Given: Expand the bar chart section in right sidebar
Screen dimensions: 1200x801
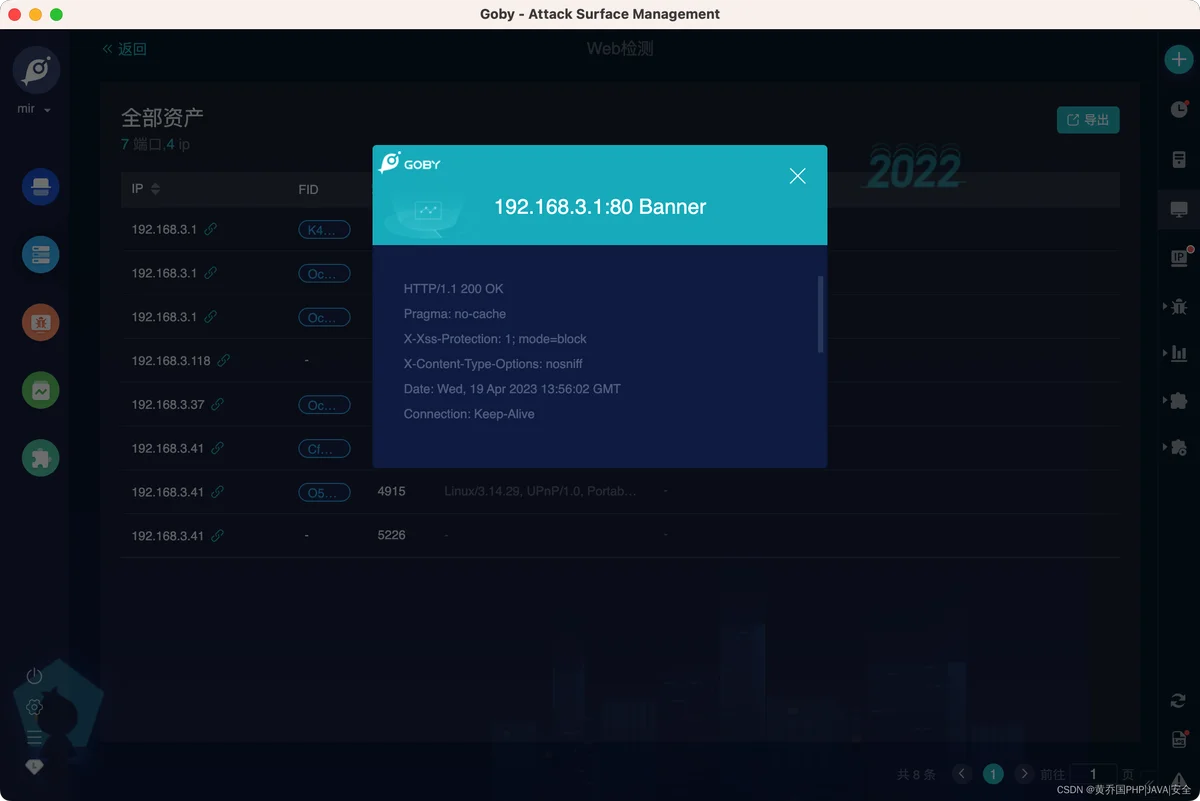Looking at the screenshot, I should pos(1177,353).
